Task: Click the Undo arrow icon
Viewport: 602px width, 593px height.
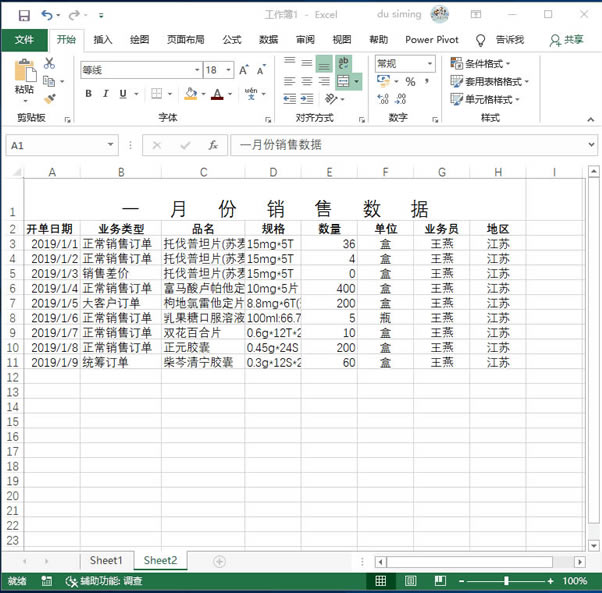Action: (x=47, y=15)
